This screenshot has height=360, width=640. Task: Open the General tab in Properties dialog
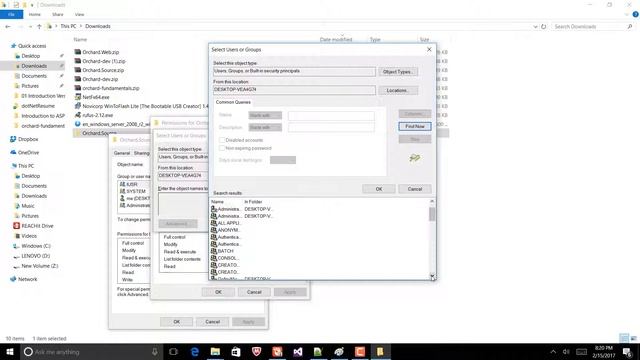122,153
